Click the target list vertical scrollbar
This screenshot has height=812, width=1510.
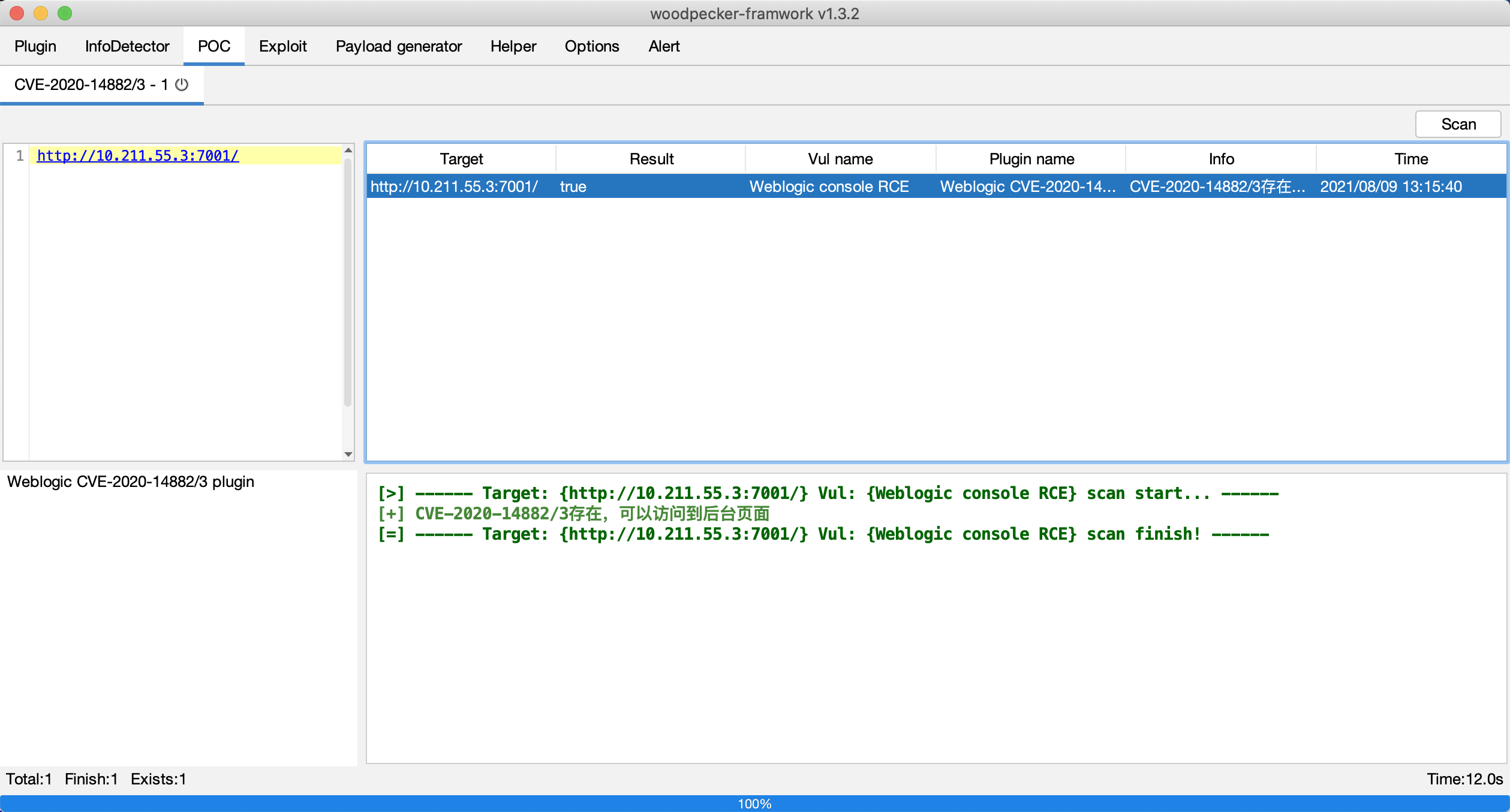pyautogui.click(x=348, y=282)
